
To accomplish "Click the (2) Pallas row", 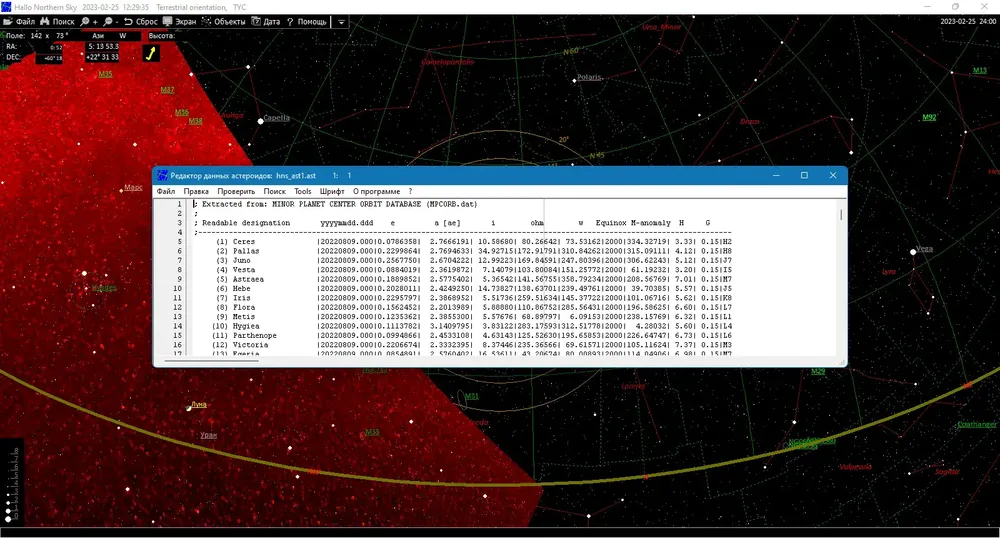I will [473, 251].
